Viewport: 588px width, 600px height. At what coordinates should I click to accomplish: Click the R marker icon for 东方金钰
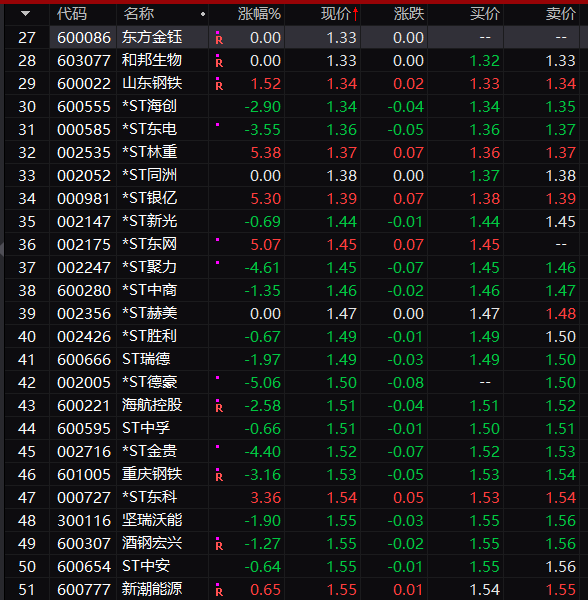(x=219, y=38)
